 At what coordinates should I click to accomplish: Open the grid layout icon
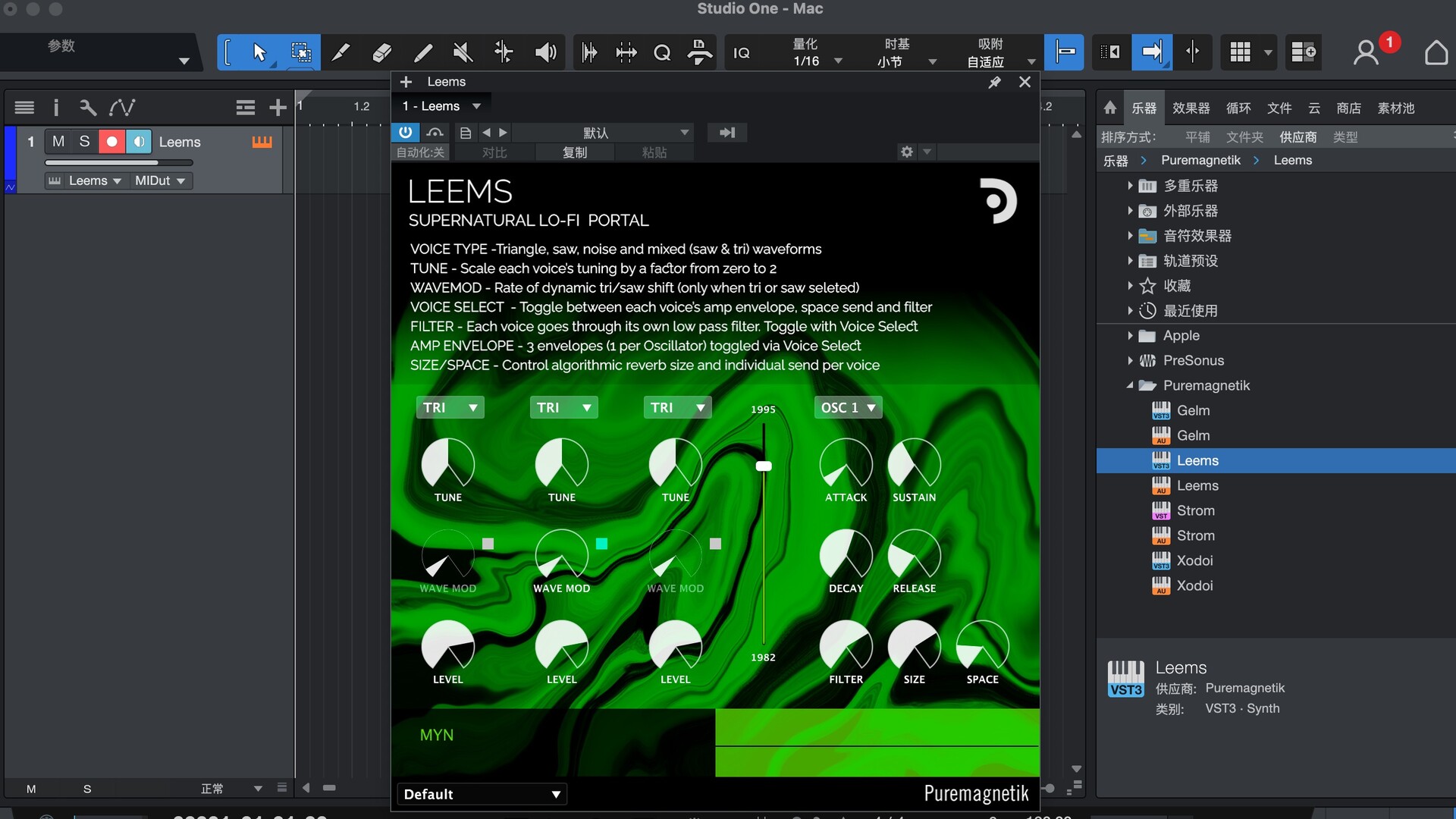pyautogui.click(x=1240, y=52)
